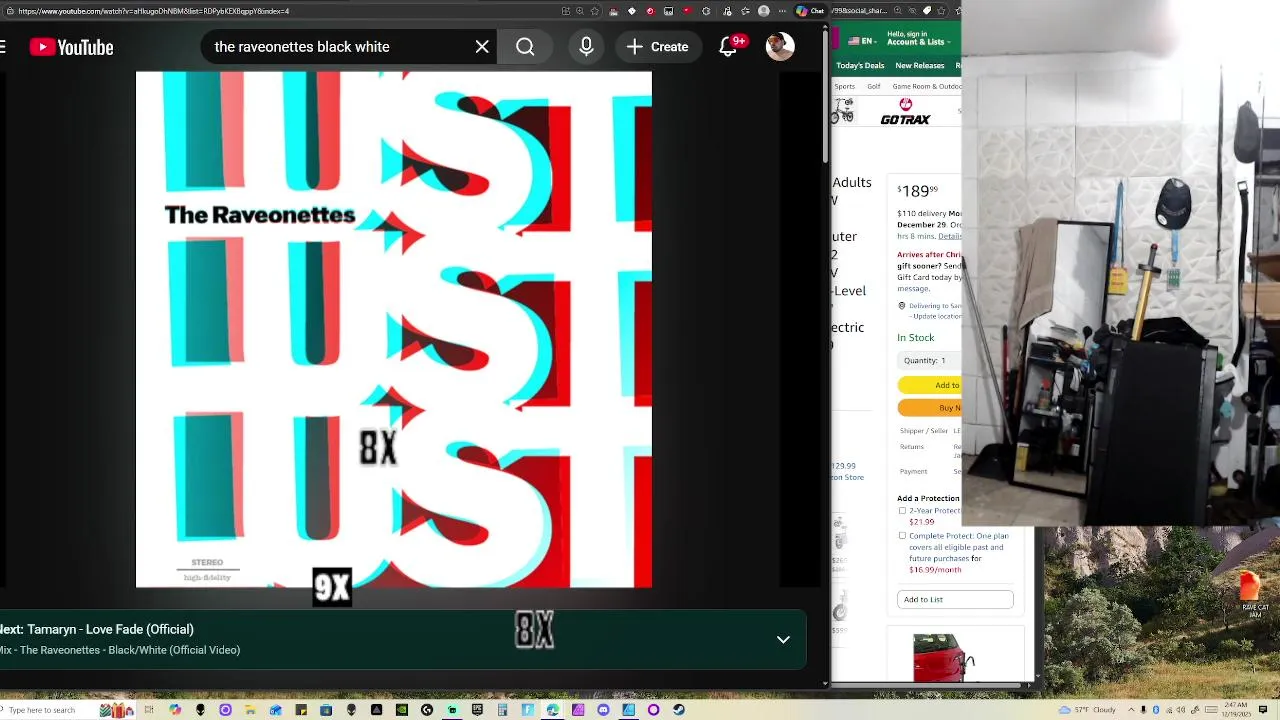
Task: Open the delivery Details link
Action: point(950,236)
